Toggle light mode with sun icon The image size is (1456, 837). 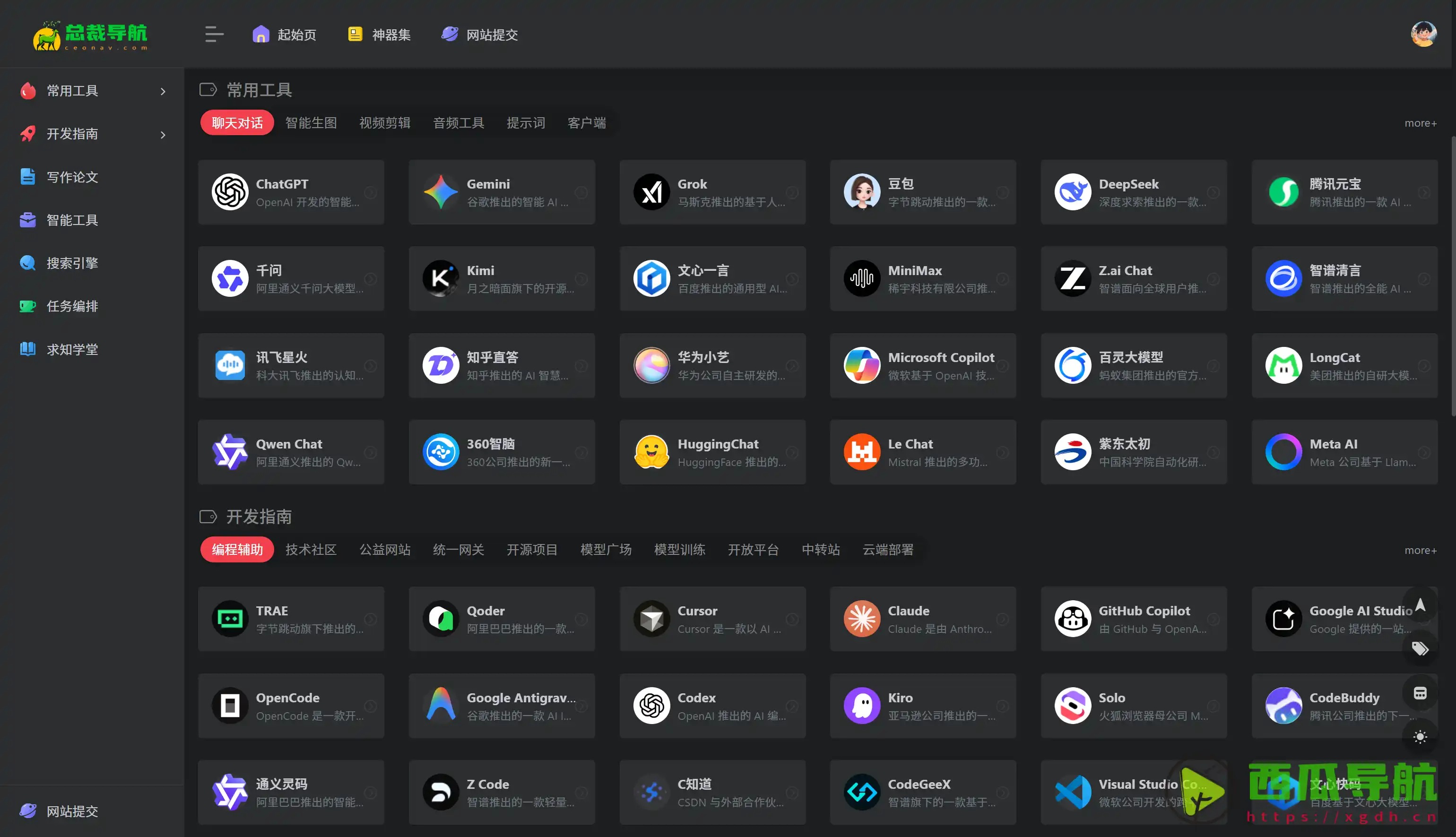coord(1420,737)
